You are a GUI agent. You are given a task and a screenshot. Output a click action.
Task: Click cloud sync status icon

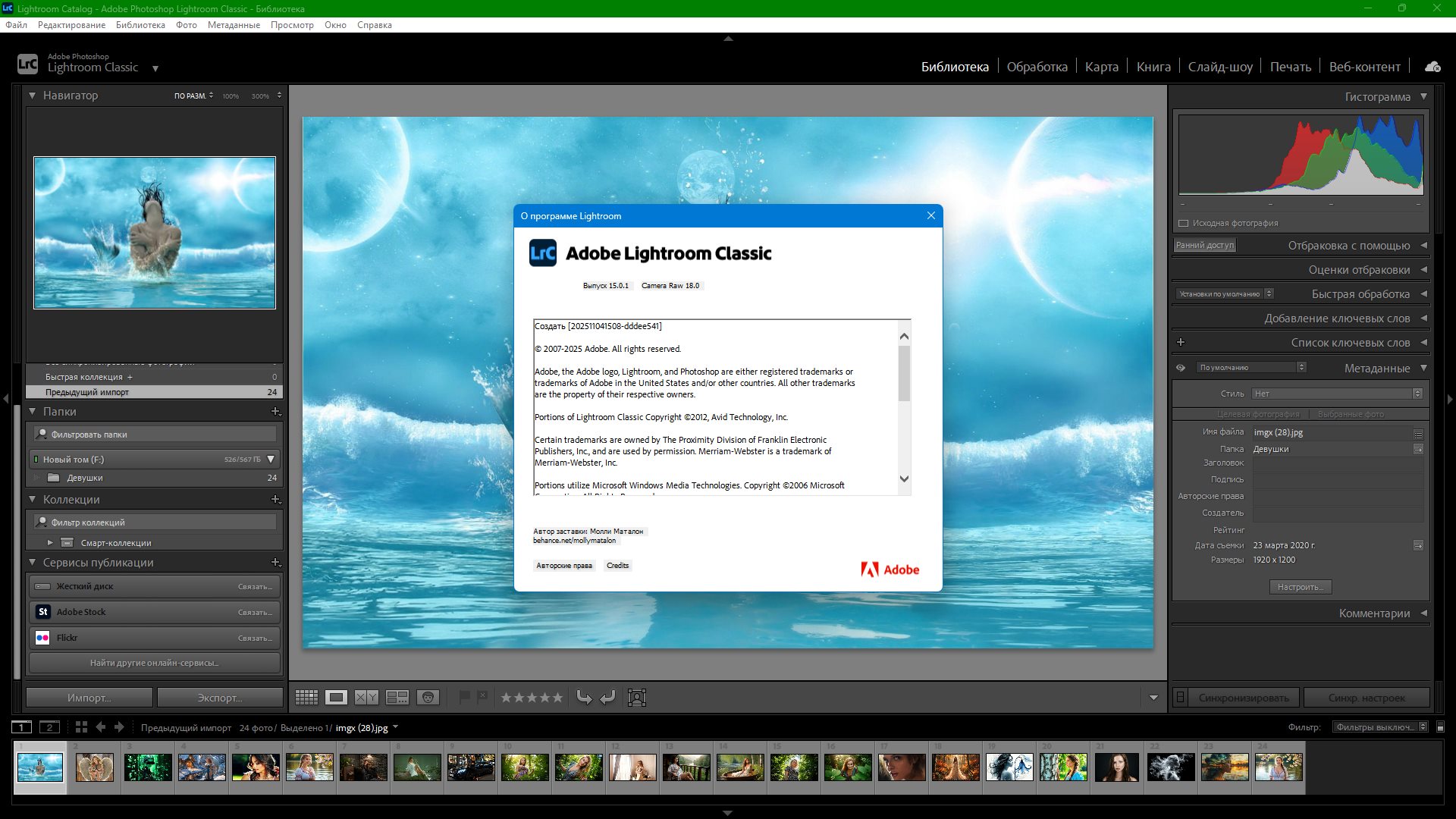coord(1432,67)
